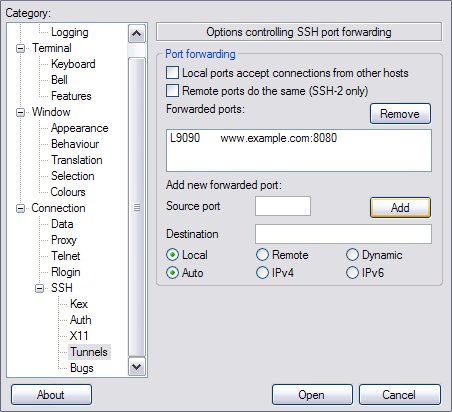Choose the Dynamic forwarding radio option
Screen dimensions: 452x412
pos(352,255)
